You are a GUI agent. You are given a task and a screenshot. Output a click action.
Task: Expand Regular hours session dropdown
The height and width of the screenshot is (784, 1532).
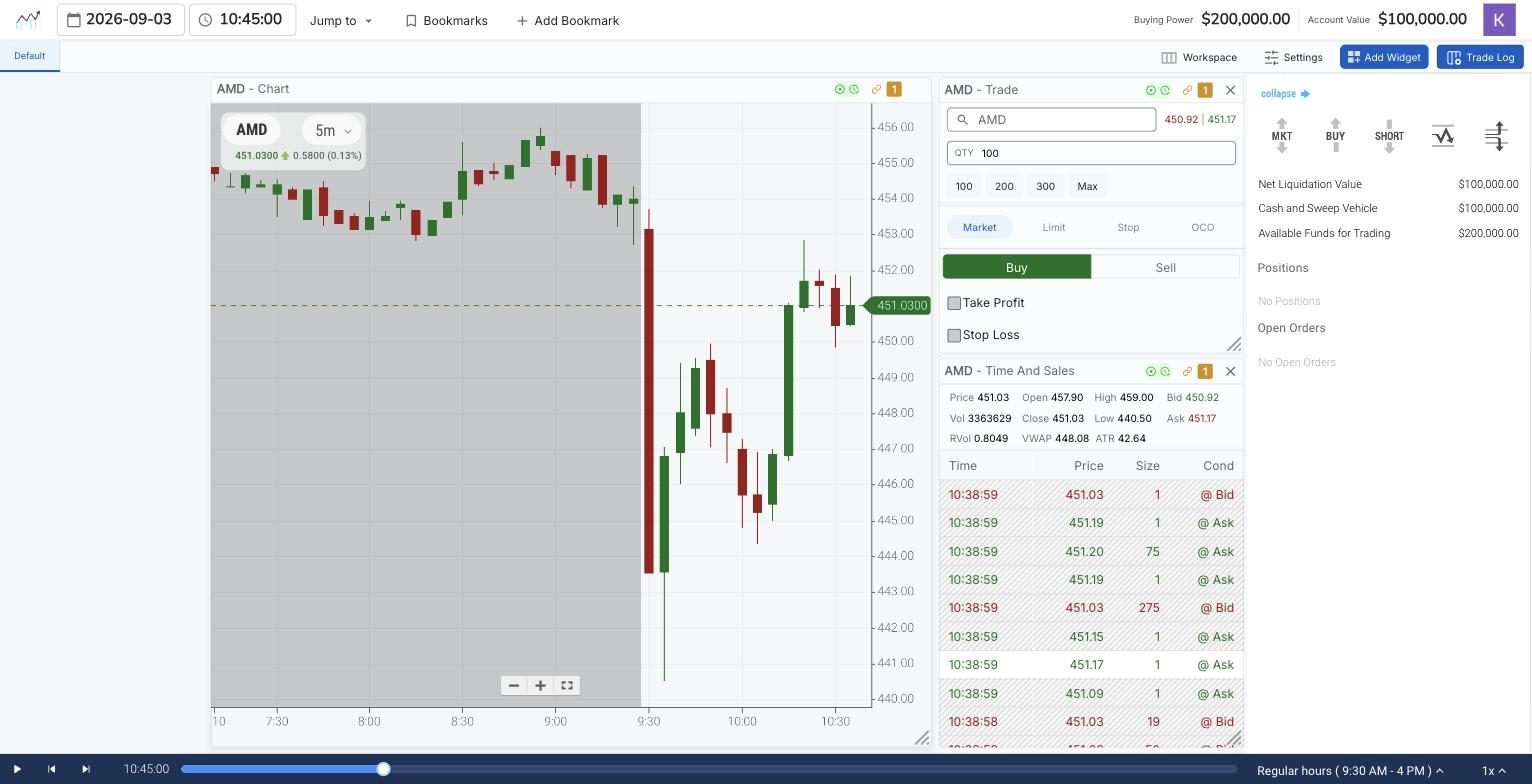click(1350, 770)
